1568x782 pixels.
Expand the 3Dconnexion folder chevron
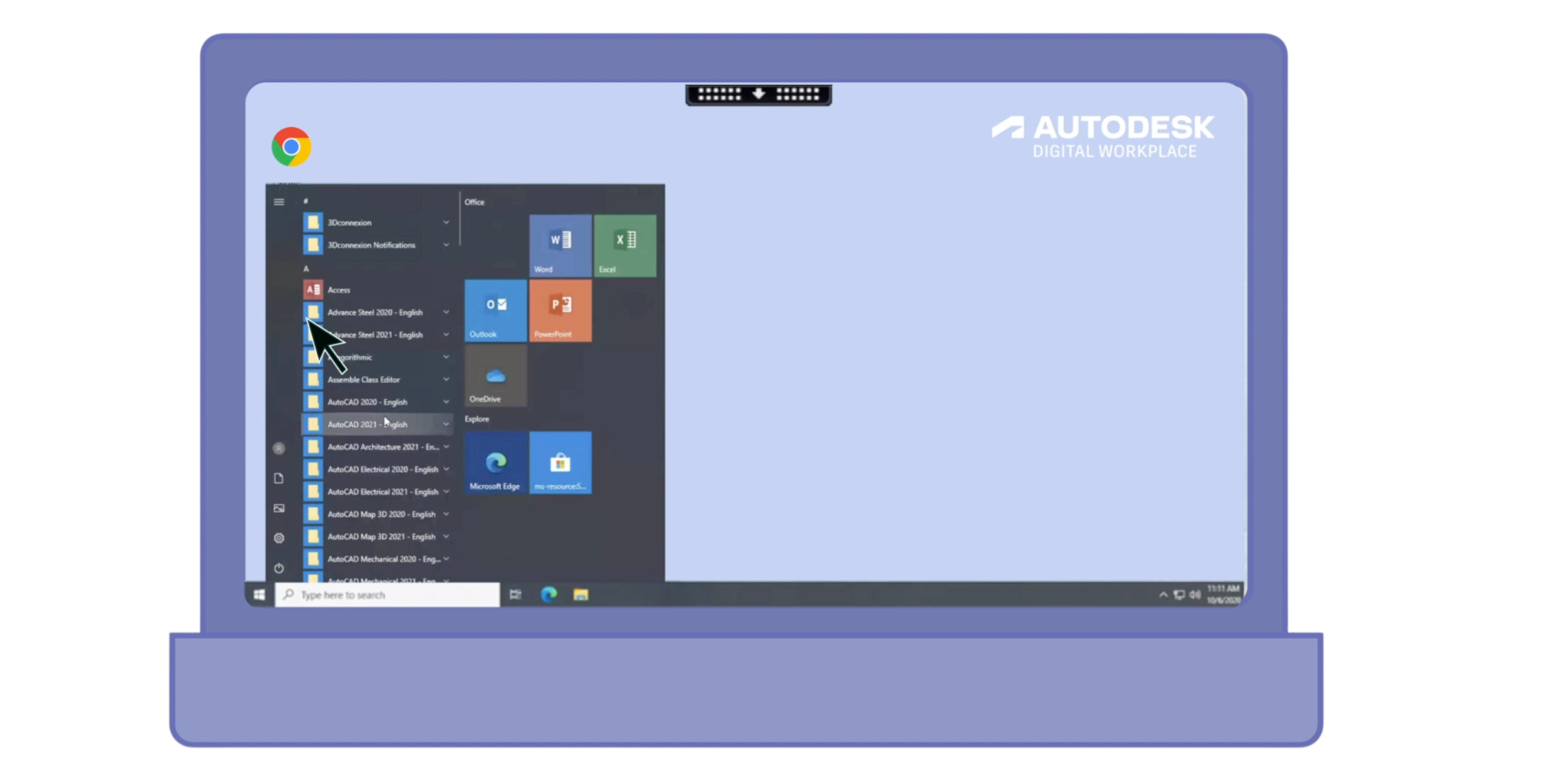coord(446,223)
